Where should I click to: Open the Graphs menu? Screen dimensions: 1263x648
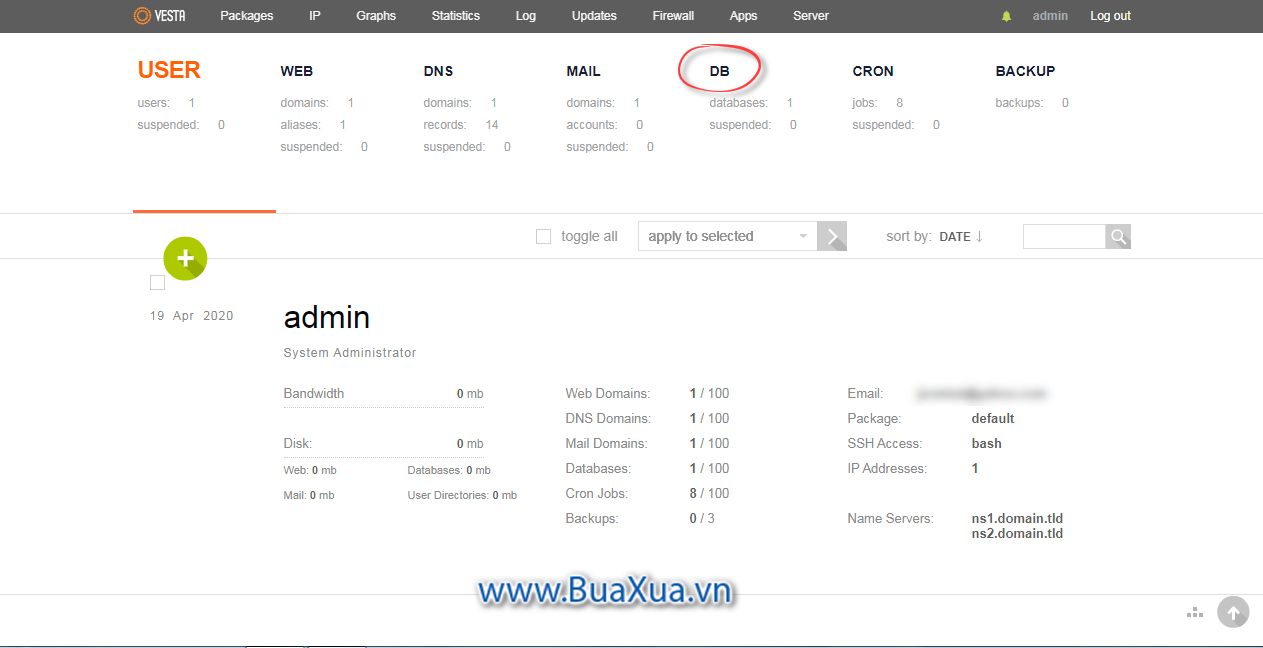point(376,16)
